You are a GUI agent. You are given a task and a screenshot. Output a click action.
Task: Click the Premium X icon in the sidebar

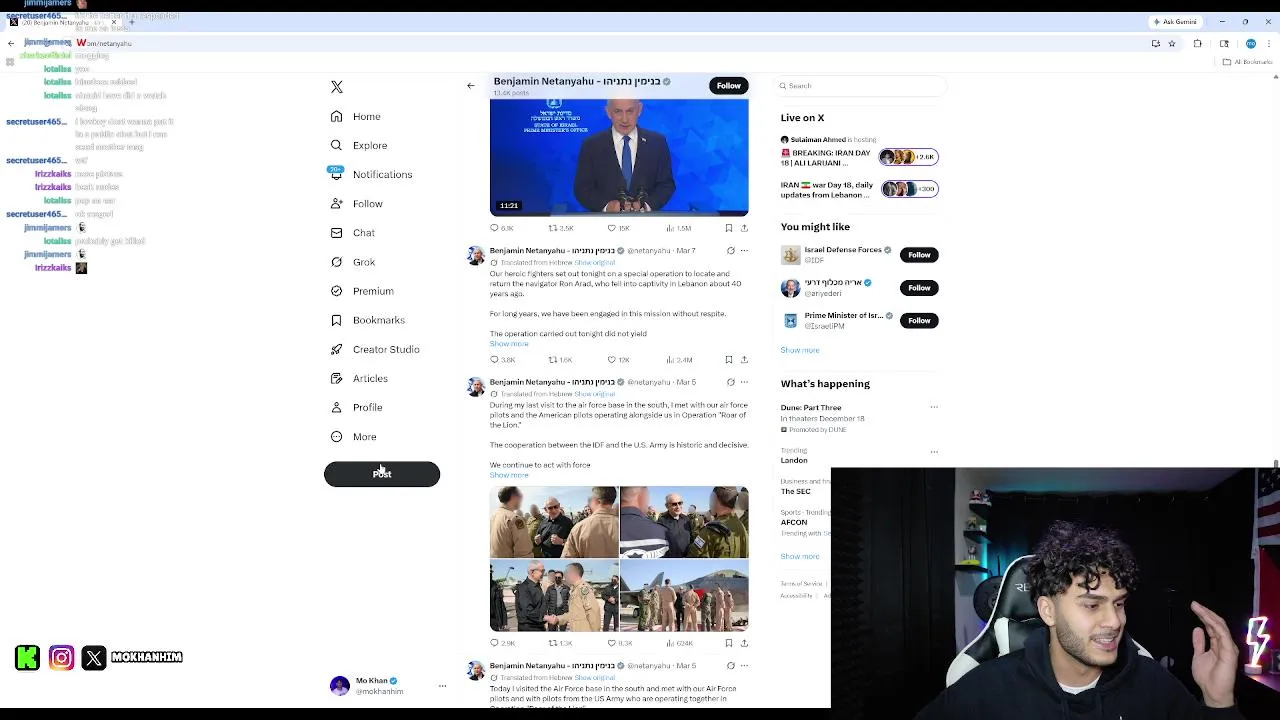(336, 291)
